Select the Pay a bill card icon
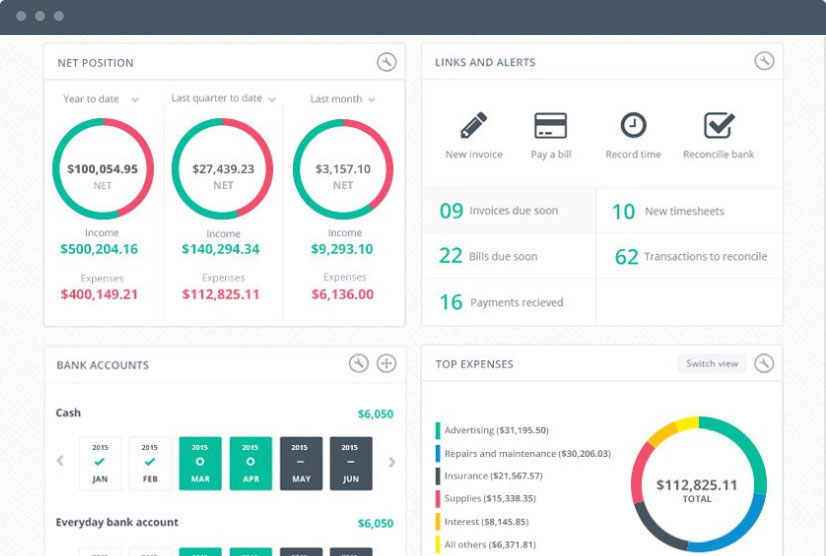The height and width of the screenshot is (556, 826). 550,125
